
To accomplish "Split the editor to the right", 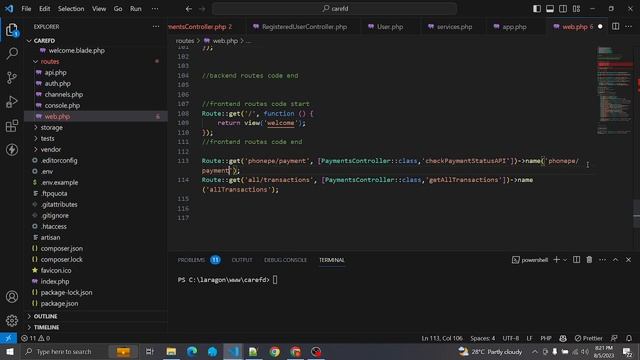I will tap(616, 27).
